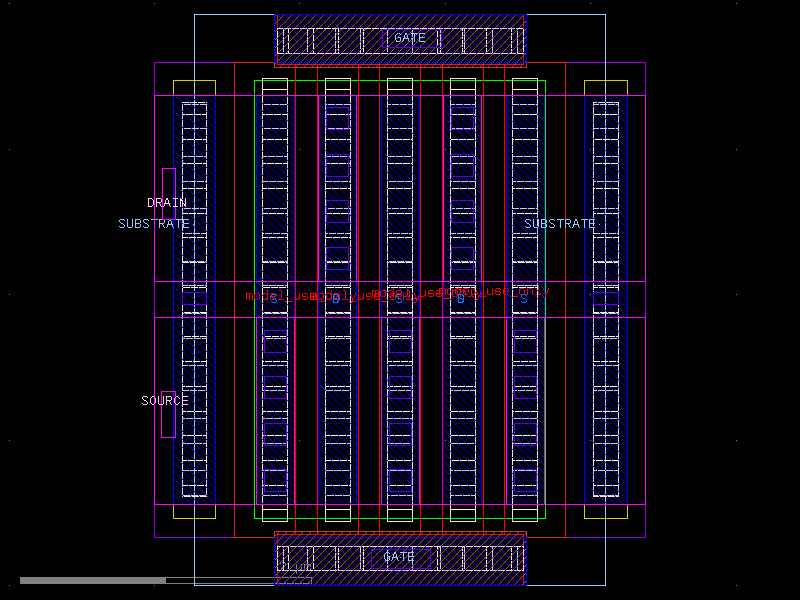Select the leftmost guard ring contact column
Screen dimensions: 800x600
click(x=196, y=300)
